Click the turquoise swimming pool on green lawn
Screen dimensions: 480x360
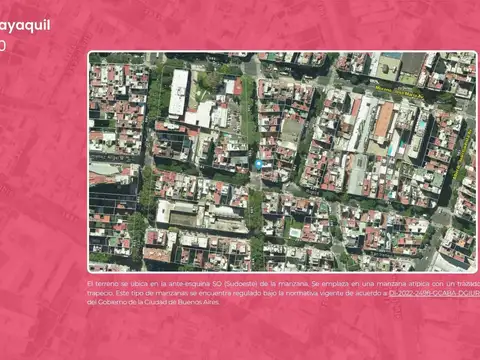click(x=295, y=232)
